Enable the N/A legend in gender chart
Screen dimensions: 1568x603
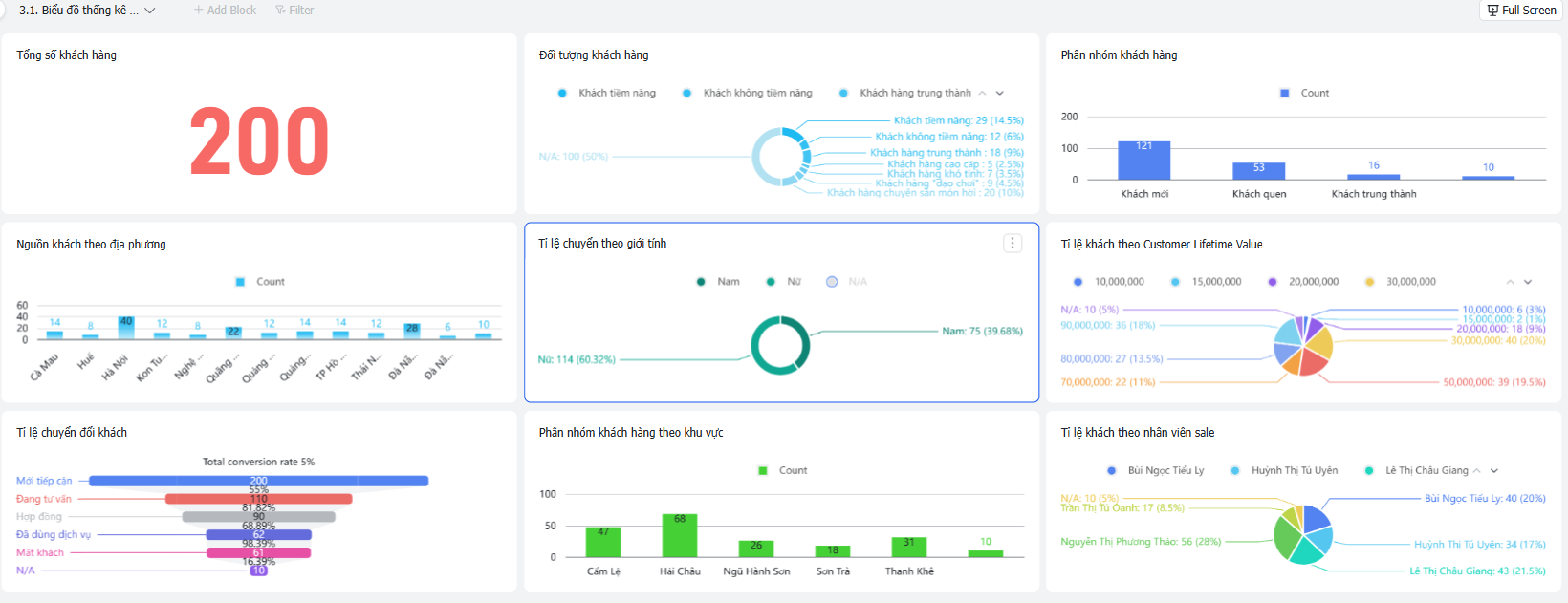point(847,282)
